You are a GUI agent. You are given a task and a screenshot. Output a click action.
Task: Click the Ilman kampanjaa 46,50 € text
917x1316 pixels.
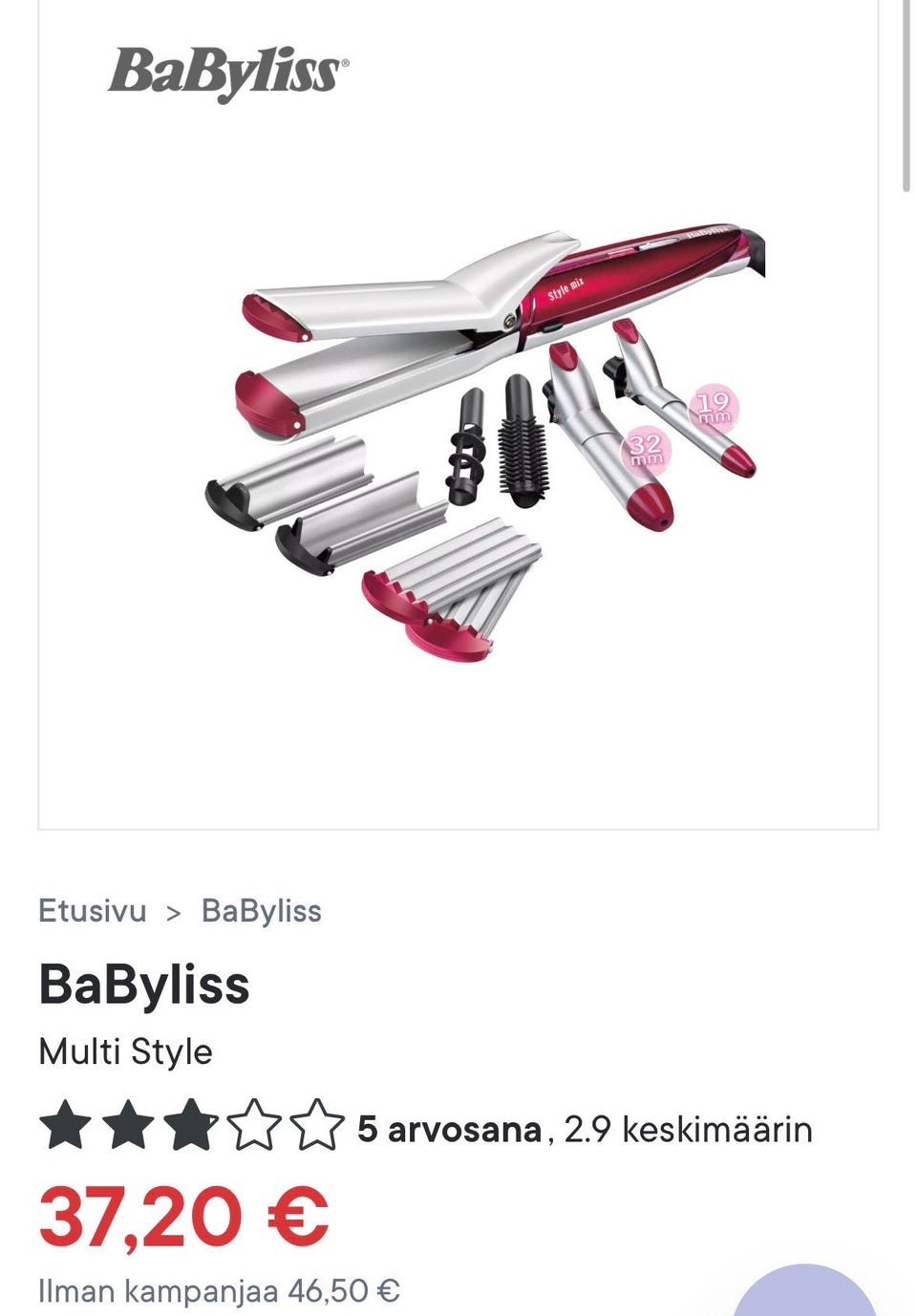pos(219,1291)
